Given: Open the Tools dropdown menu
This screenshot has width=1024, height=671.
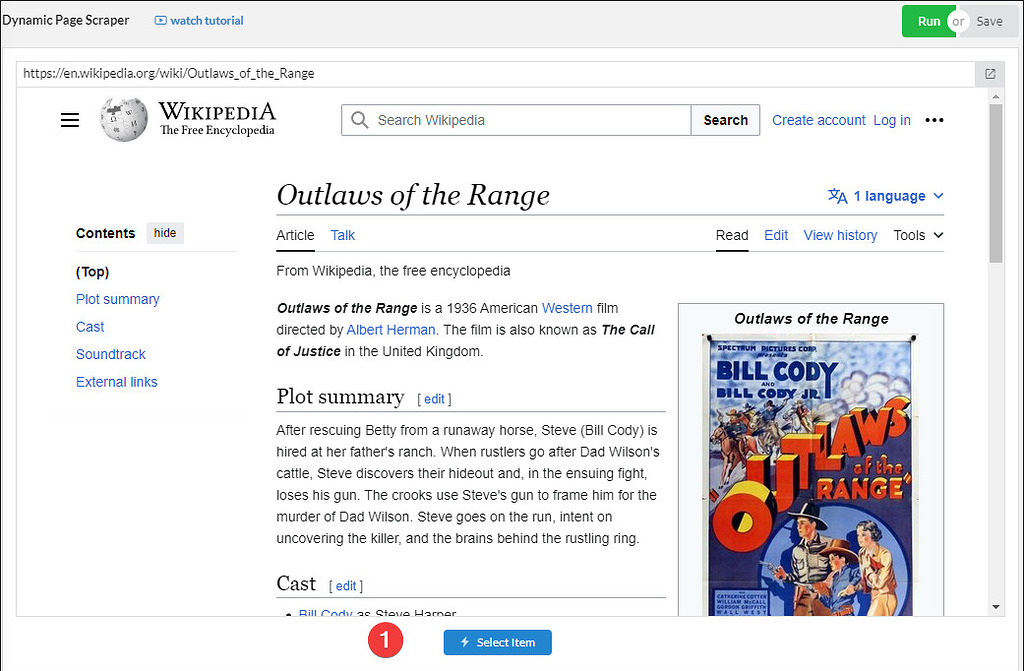Looking at the screenshot, I should pos(917,235).
